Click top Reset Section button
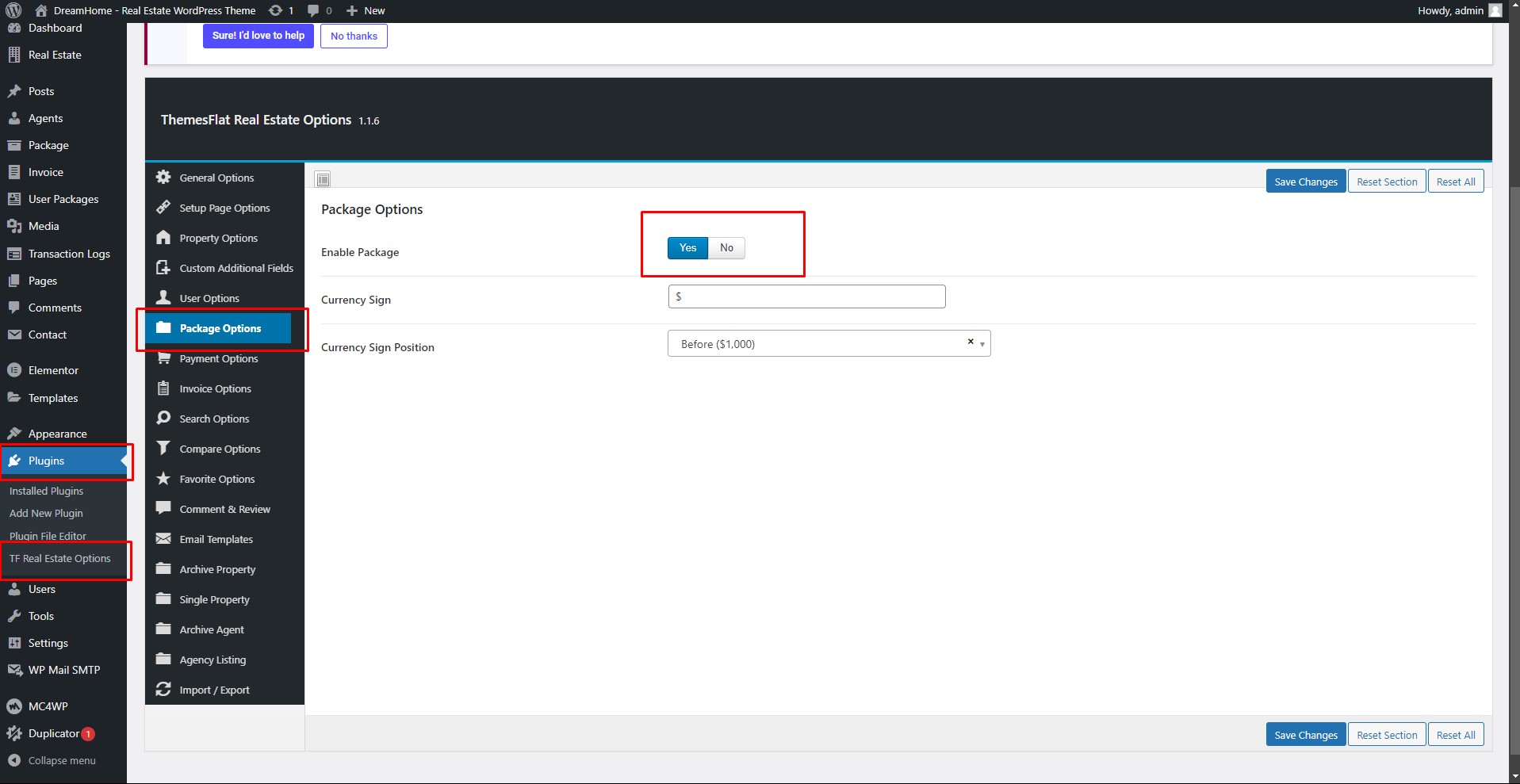The height and width of the screenshot is (784, 1520). [1387, 182]
